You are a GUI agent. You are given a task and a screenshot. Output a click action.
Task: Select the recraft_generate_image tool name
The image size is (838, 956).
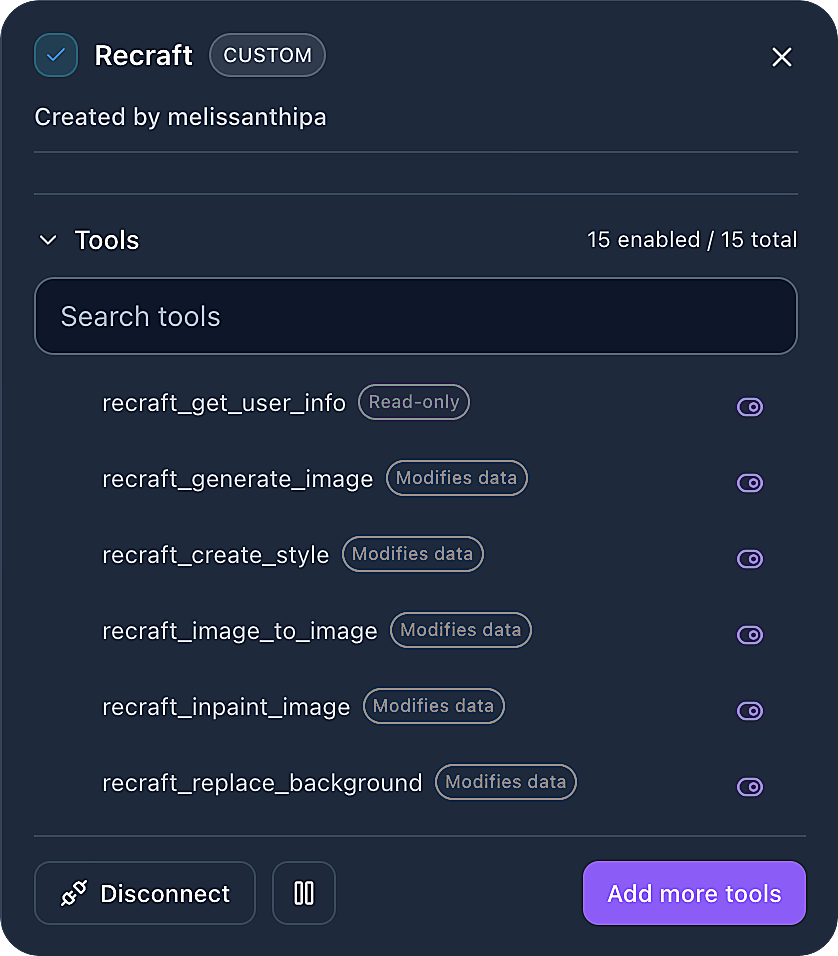click(238, 479)
